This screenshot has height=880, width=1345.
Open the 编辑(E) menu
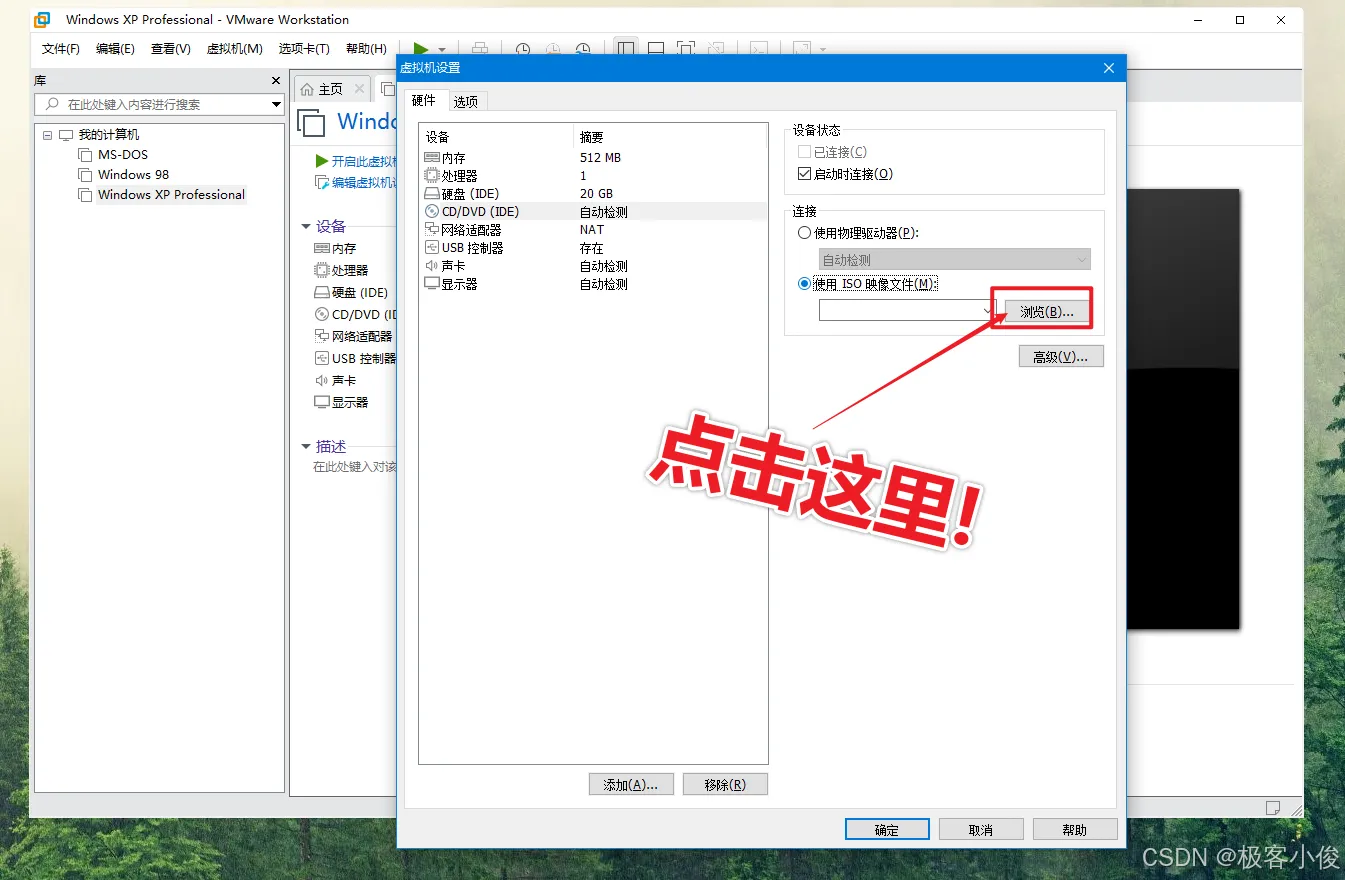click(115, 49)
